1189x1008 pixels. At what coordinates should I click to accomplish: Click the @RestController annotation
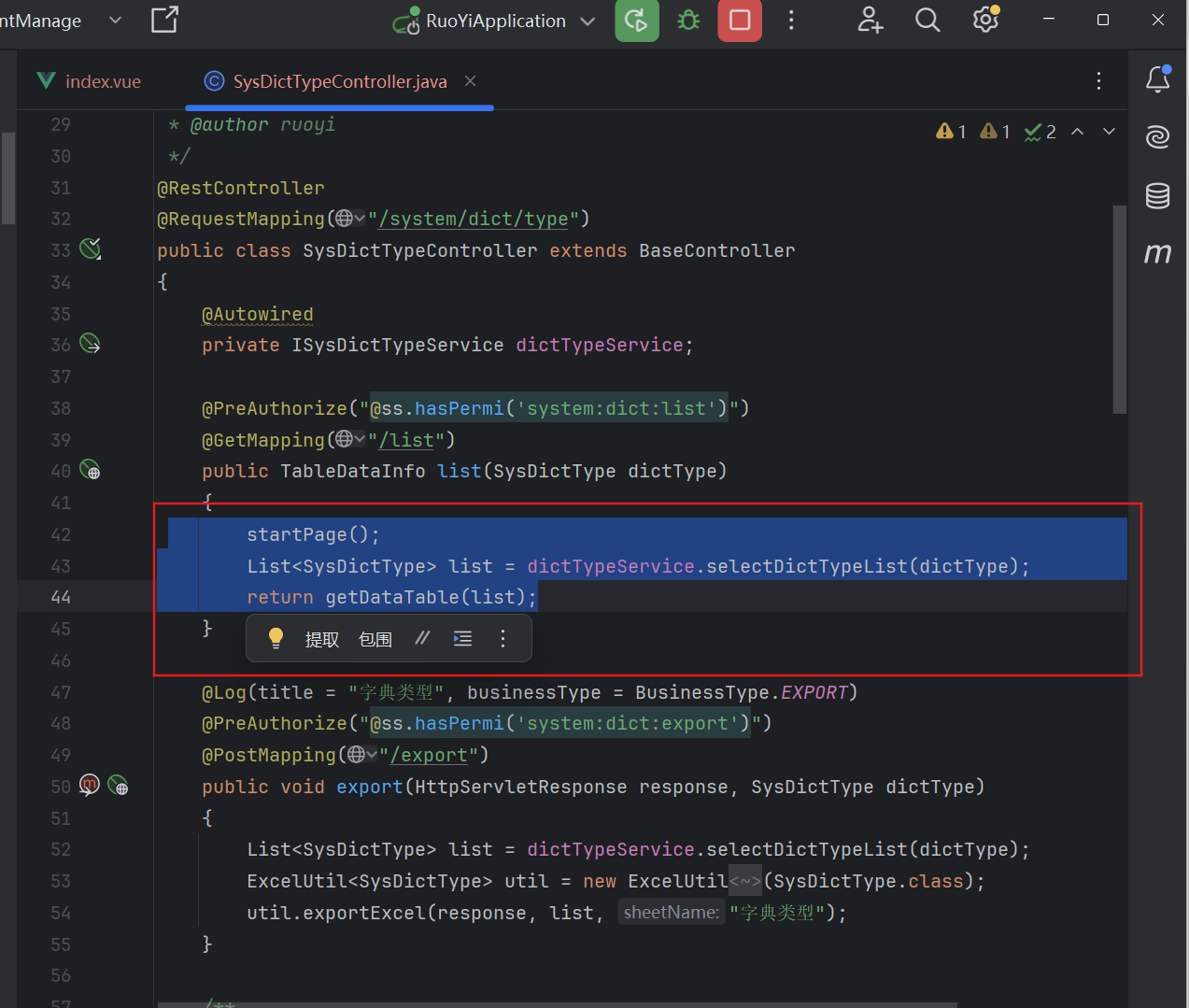241,188
